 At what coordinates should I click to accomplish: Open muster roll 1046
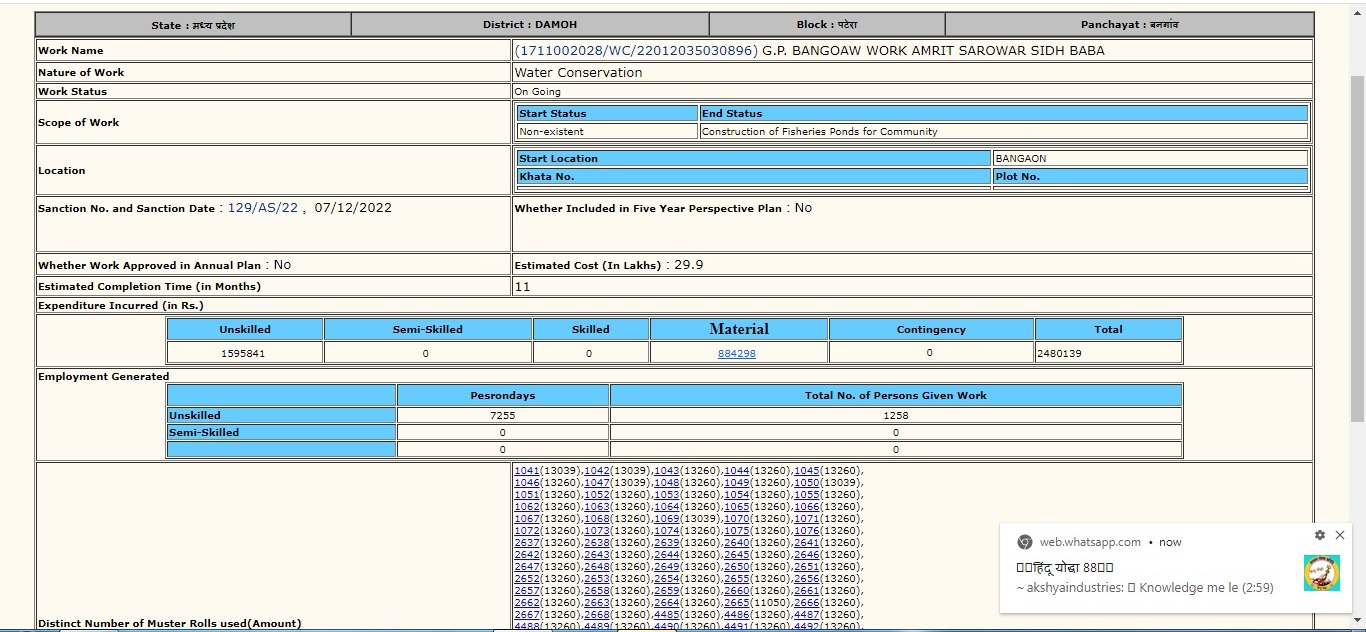tap(527, 483)
